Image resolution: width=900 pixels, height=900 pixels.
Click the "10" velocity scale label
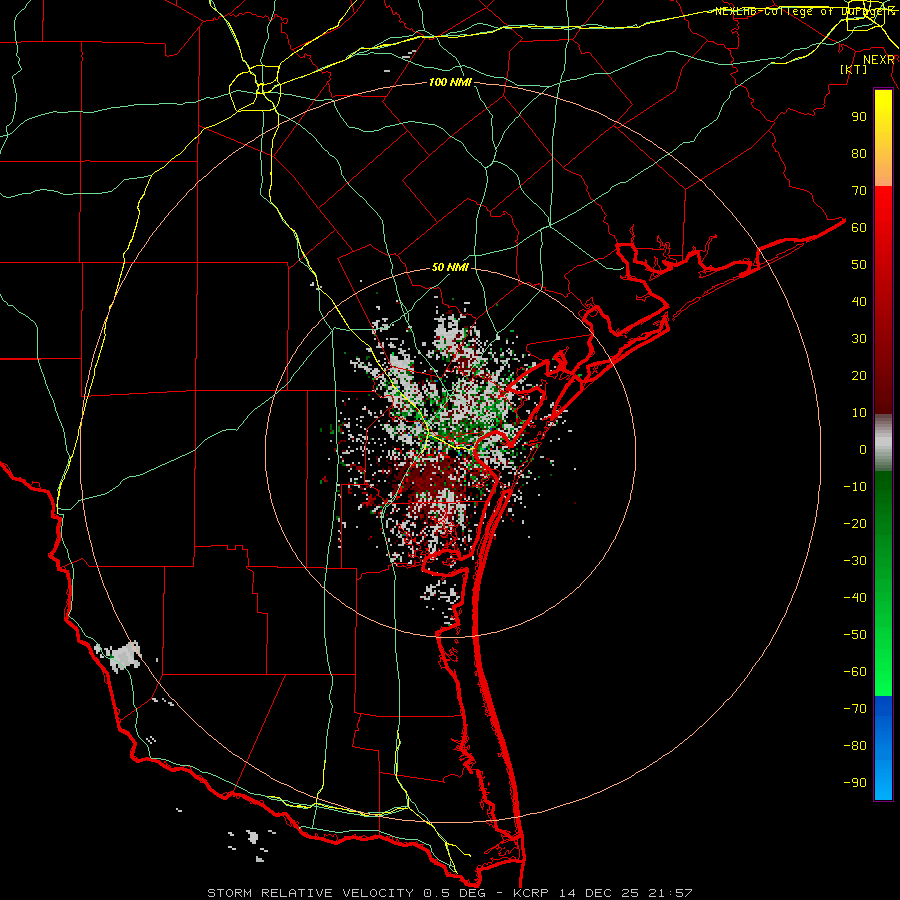[859, 413]
